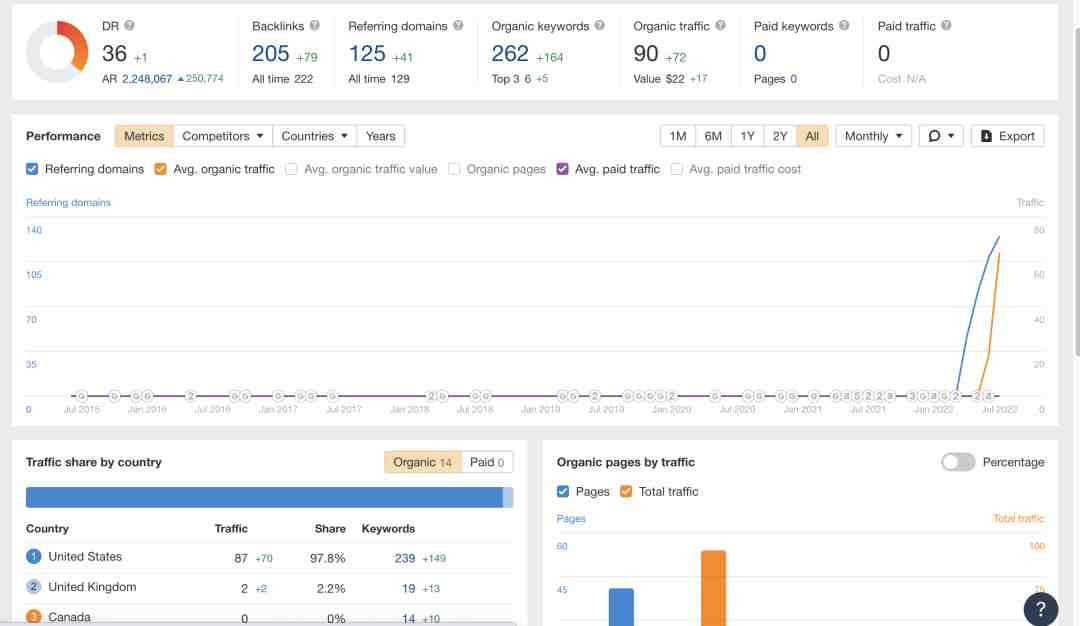
Task: Open the Competitors dropdown
Action: coord(222,136)
